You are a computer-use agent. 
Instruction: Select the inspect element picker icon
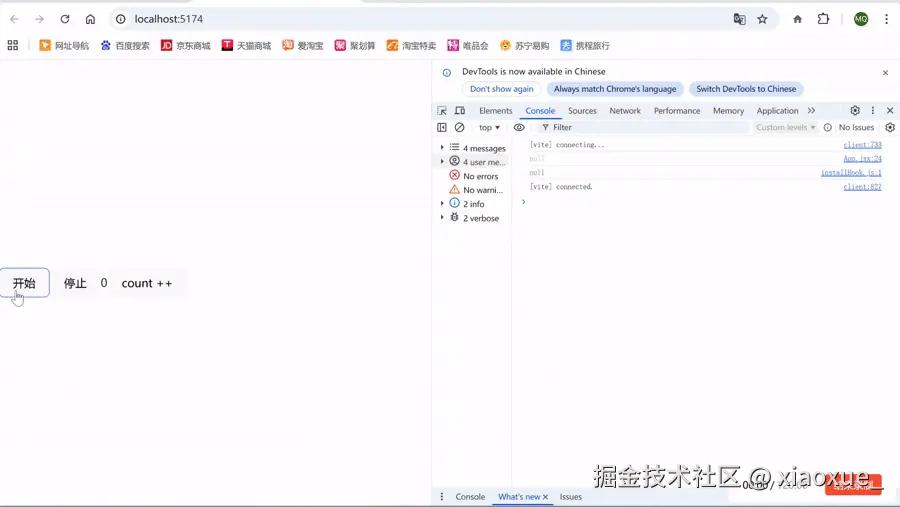point(441,111)
